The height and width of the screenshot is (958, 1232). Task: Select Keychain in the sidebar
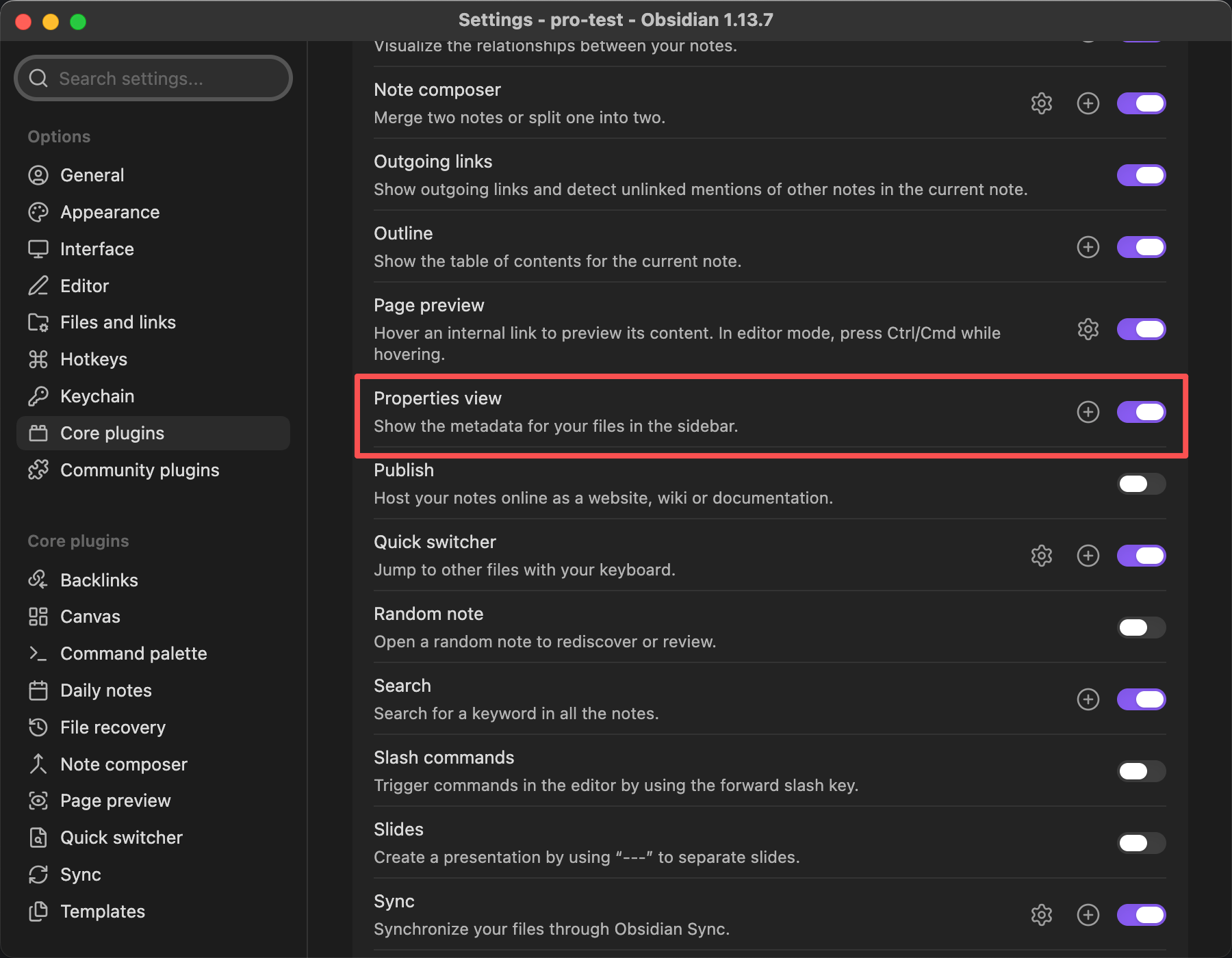[x=153, y=396]
